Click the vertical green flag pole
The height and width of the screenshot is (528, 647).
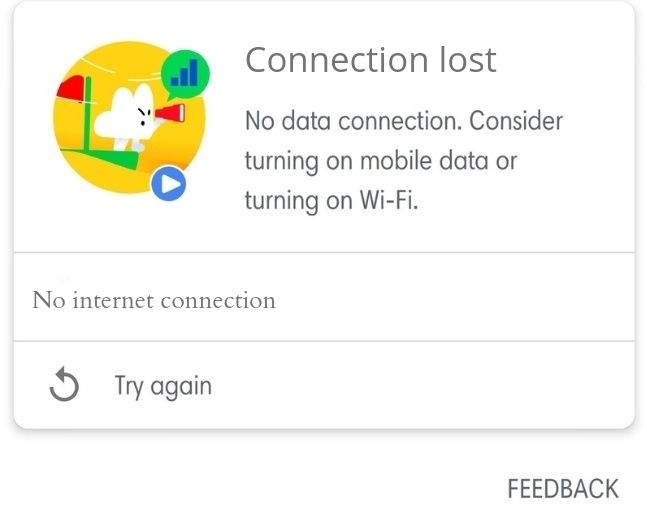pyautogui.click(x=87, y=113)
